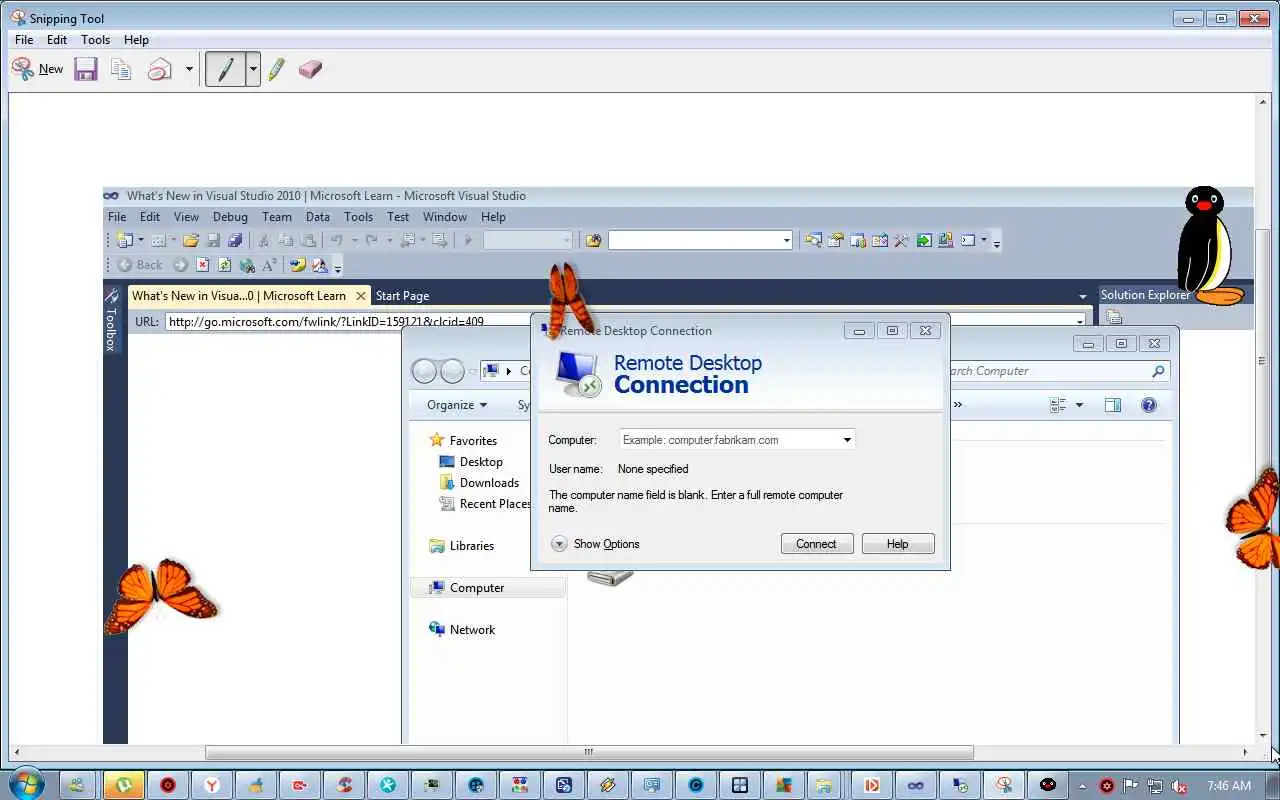Click the Change your view icon in Explorer
This screenshot has width=1280, height=800.
click(1058, 405)
